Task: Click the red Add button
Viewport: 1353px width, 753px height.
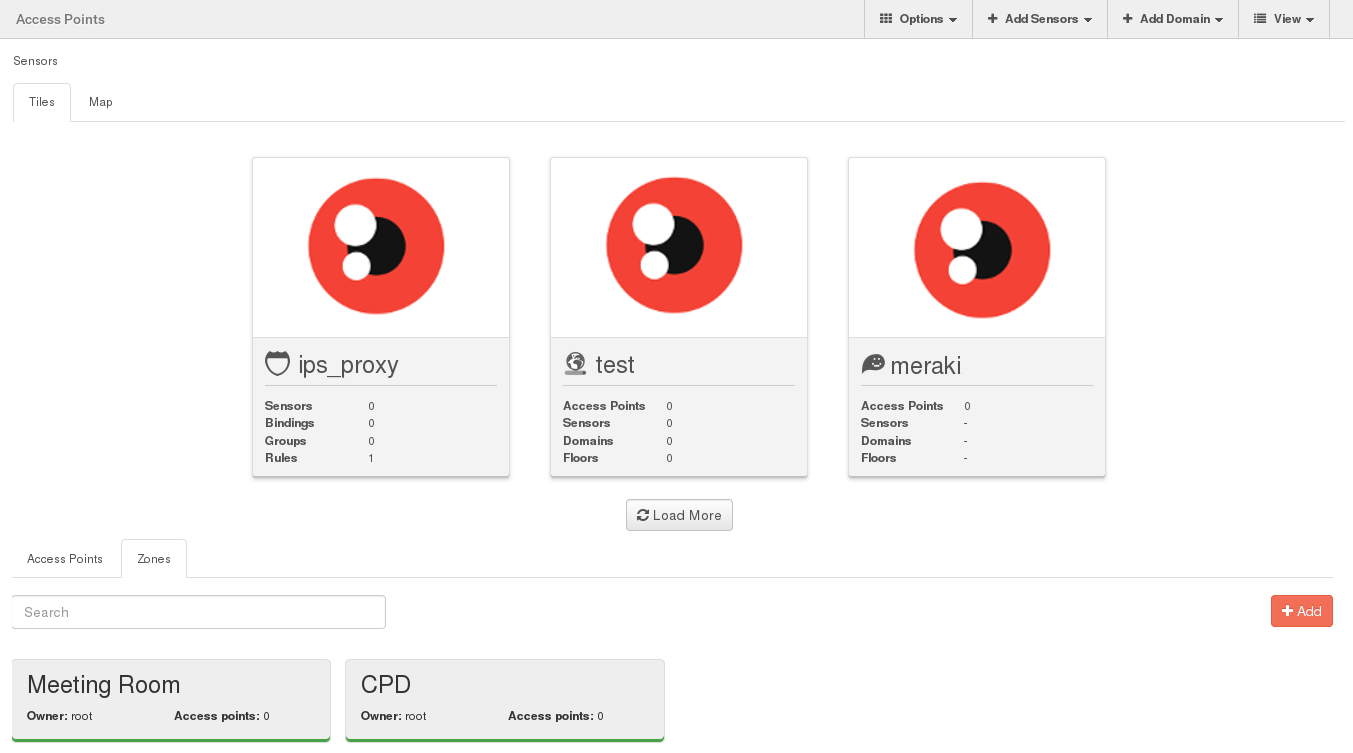Action: tap(1301, 611)
